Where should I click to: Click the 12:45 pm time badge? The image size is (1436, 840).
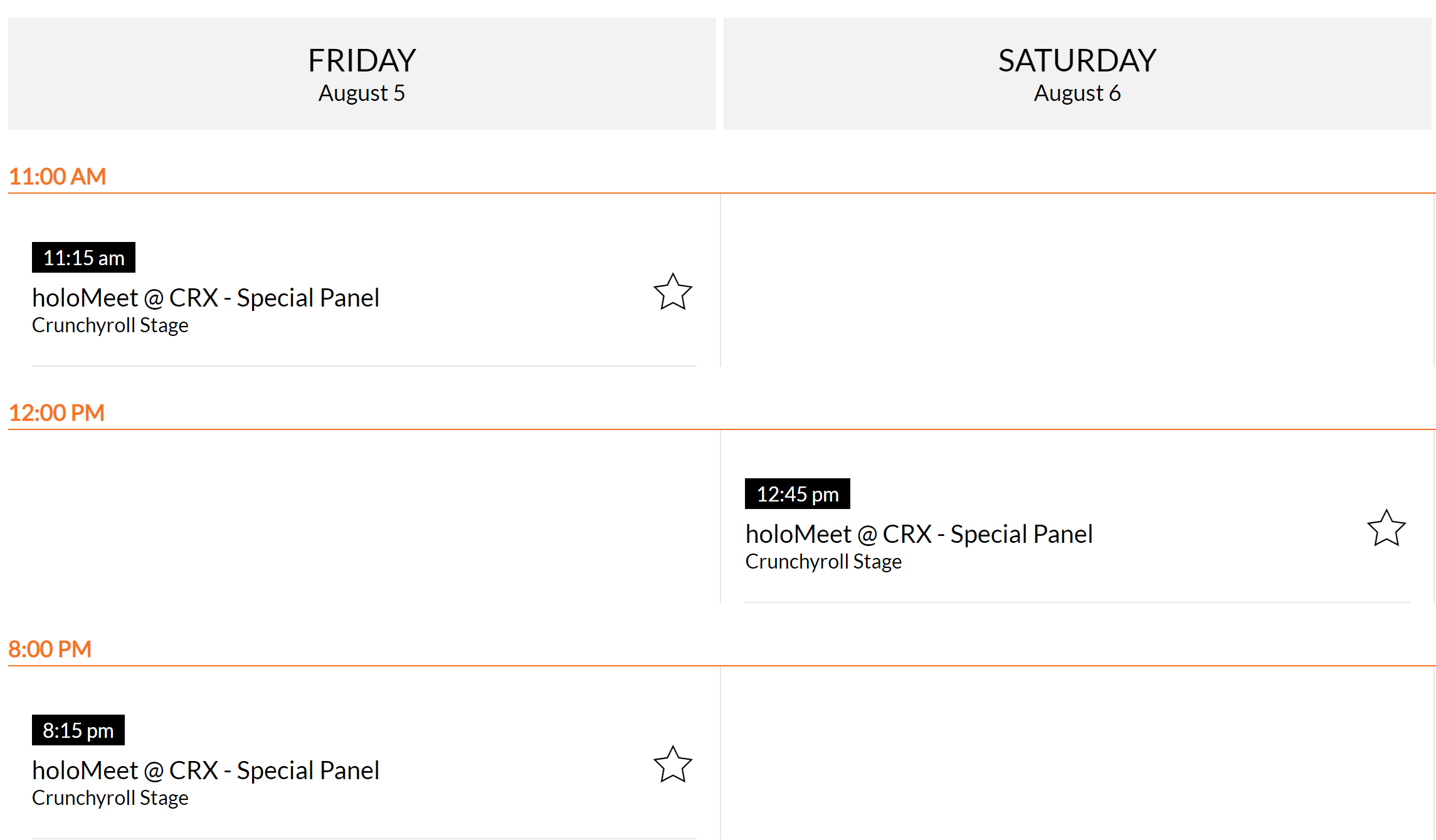click(x=797, y=494)
